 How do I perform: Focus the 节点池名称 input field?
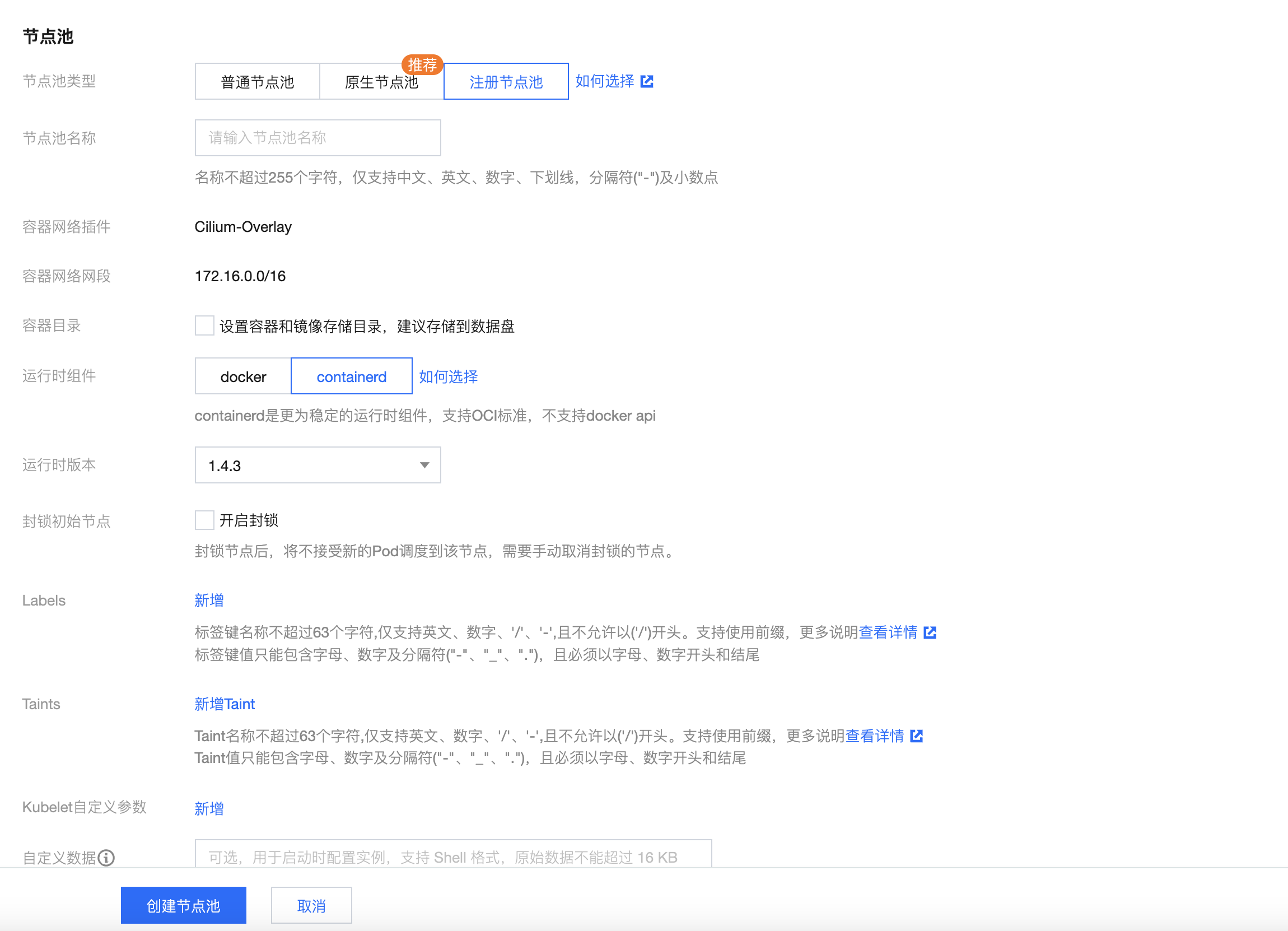tap(318, 137)
